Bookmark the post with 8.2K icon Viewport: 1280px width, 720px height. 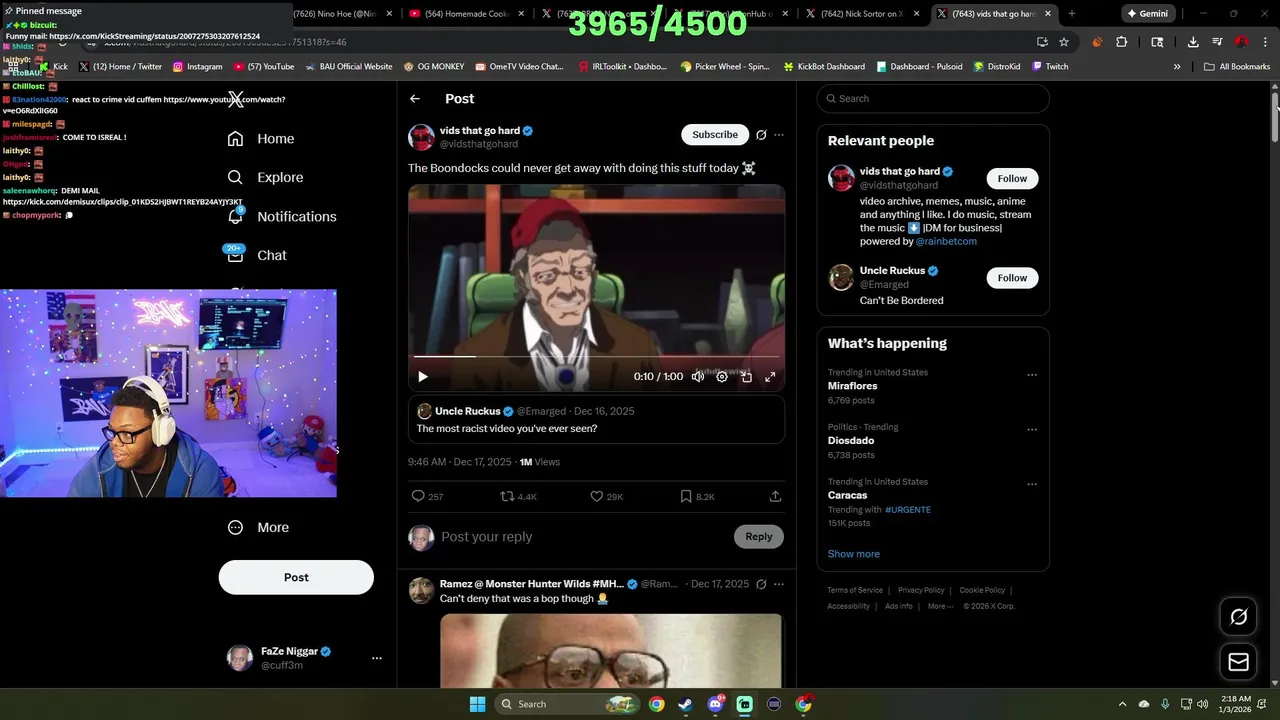coord(697,496)
